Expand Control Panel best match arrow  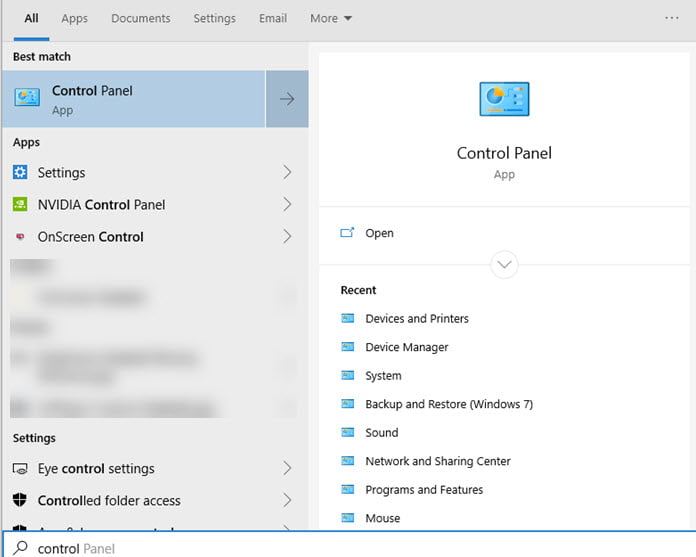pyautogui.click(x=287, y=99)
